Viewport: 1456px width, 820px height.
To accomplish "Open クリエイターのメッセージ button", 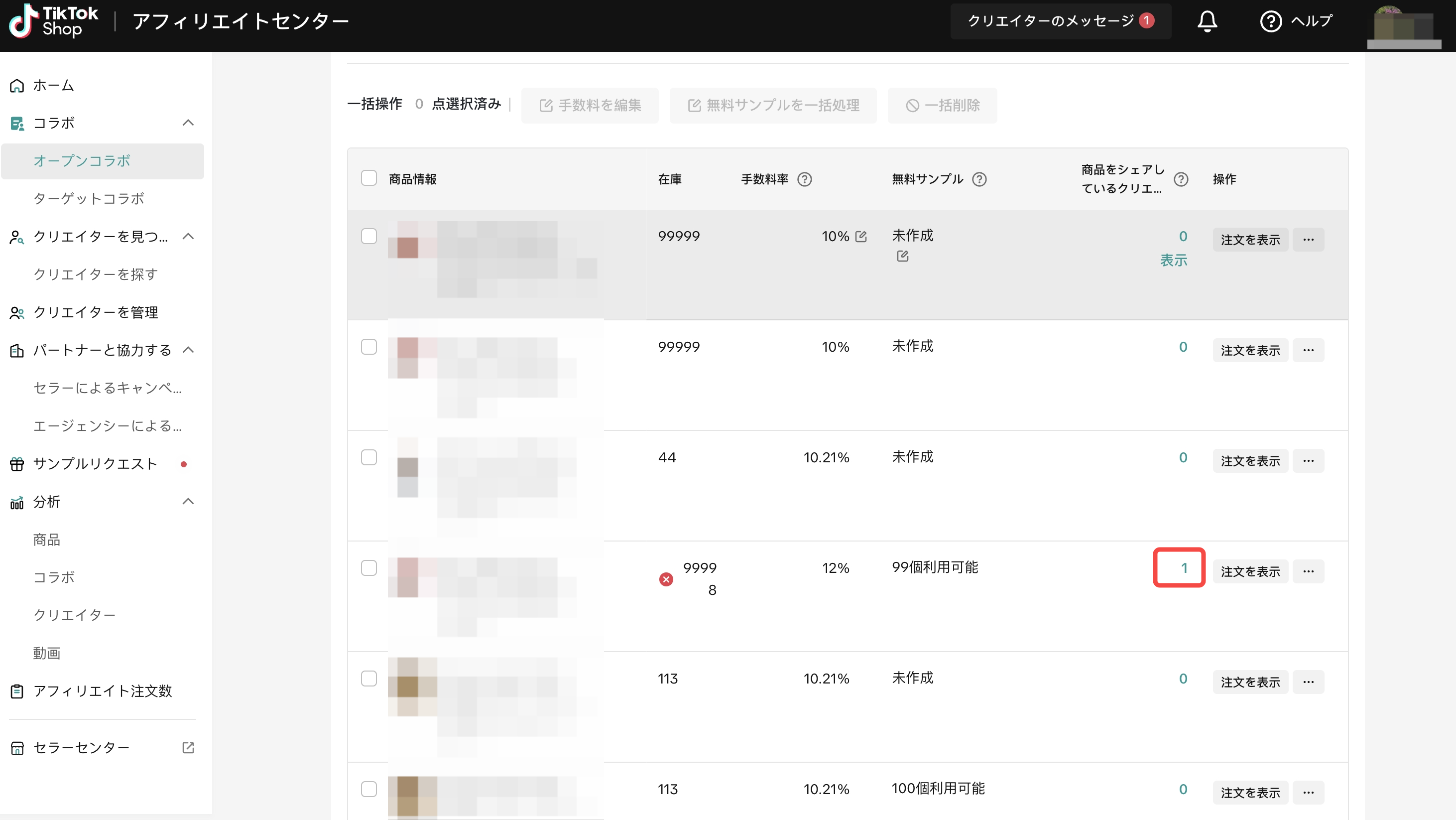I will 1060,21.
